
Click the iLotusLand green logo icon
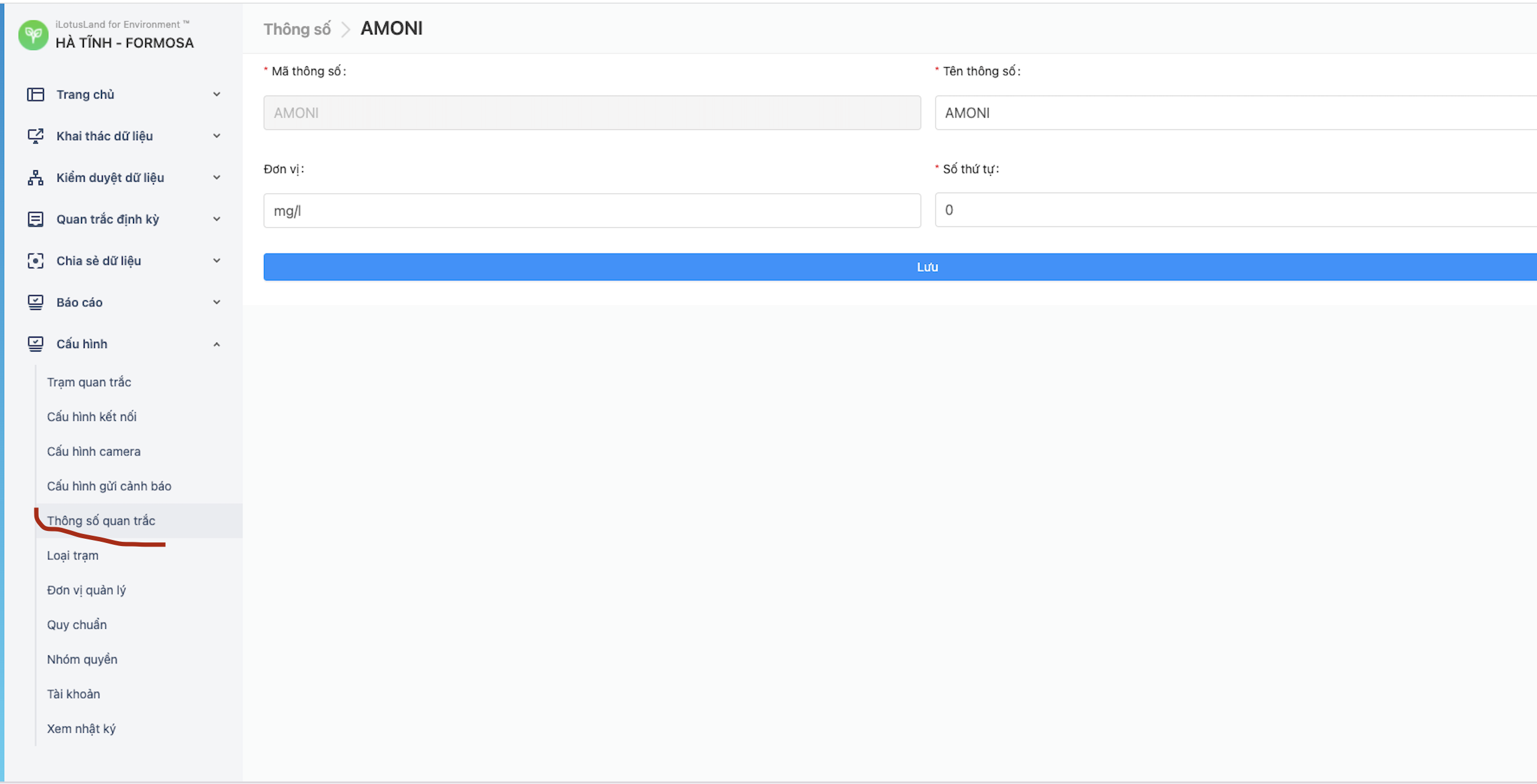click(33, 35)
